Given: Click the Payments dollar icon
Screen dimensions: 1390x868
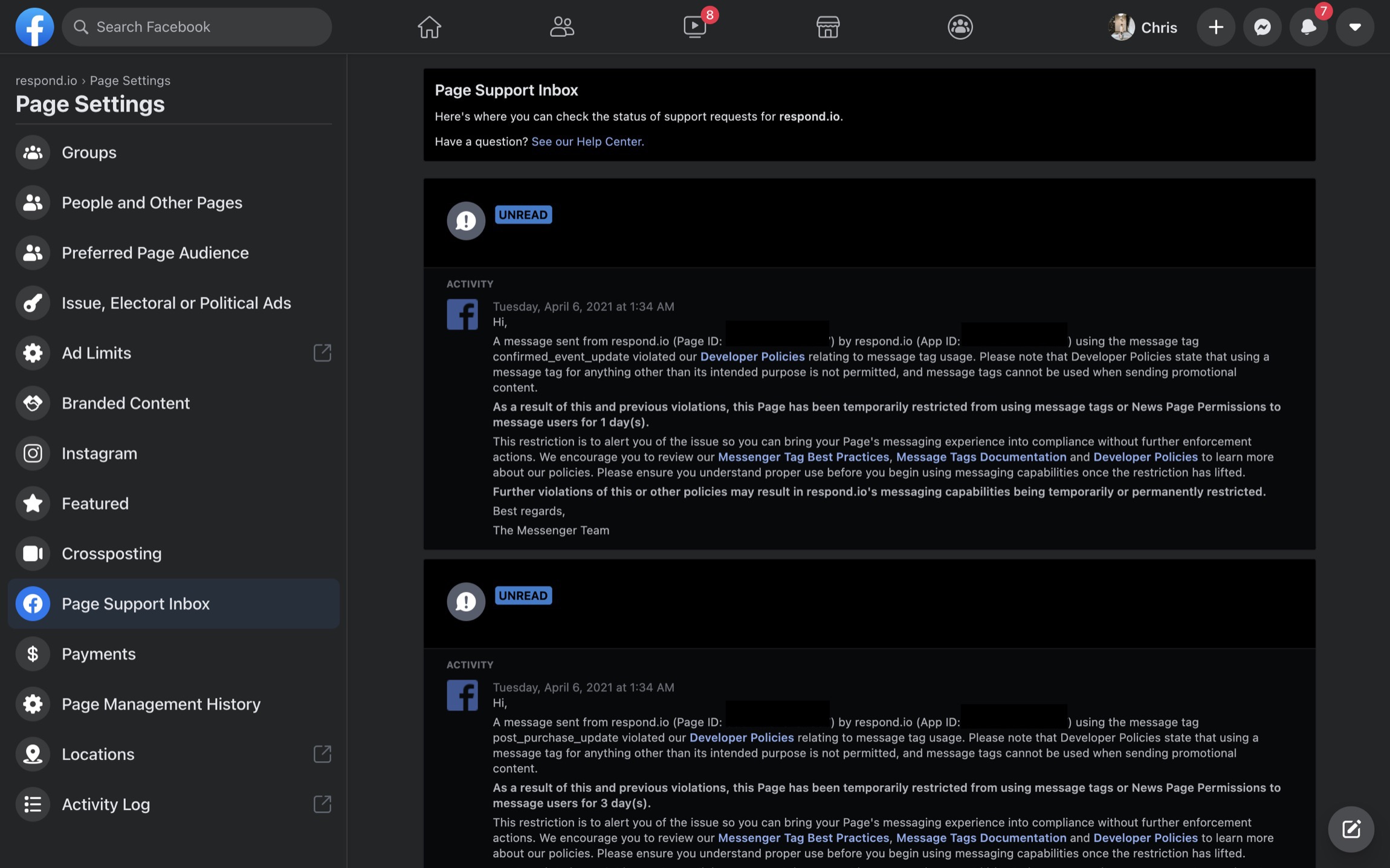Looking at the screenshot, I should (33, 654).
